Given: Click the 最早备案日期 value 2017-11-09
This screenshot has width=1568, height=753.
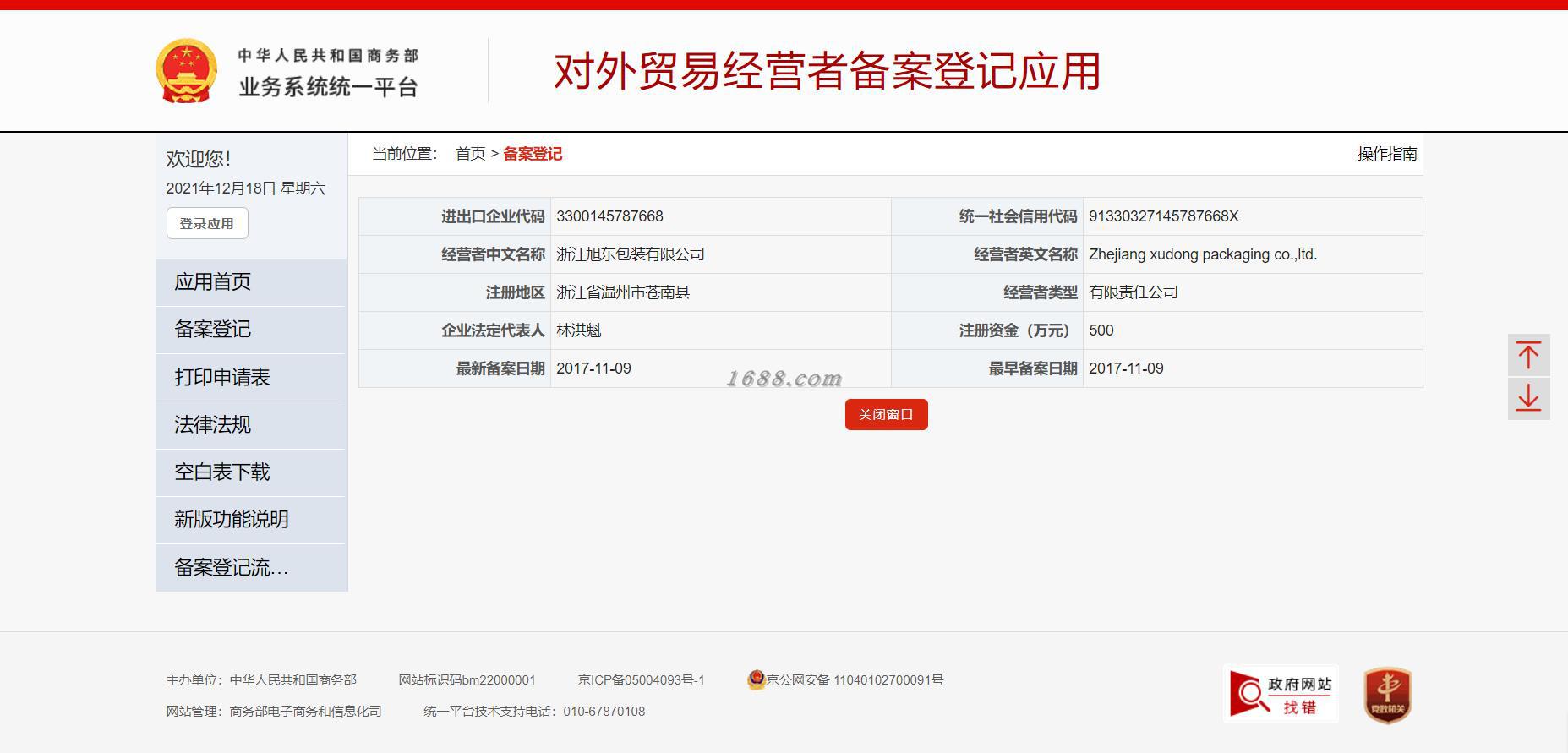Looking at the screenshot, I should [x=1126, y=368].
